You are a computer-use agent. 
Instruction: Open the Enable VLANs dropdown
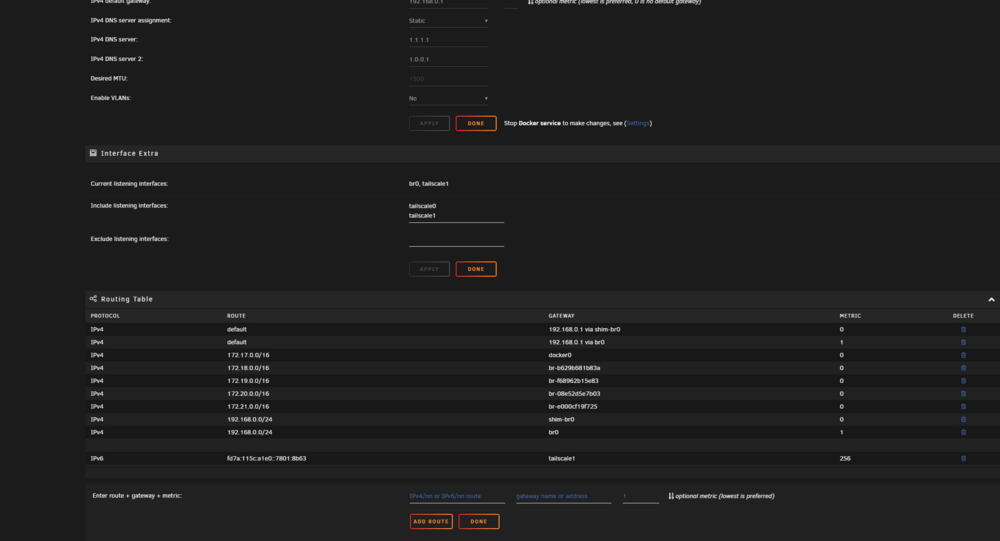point(448,98)
